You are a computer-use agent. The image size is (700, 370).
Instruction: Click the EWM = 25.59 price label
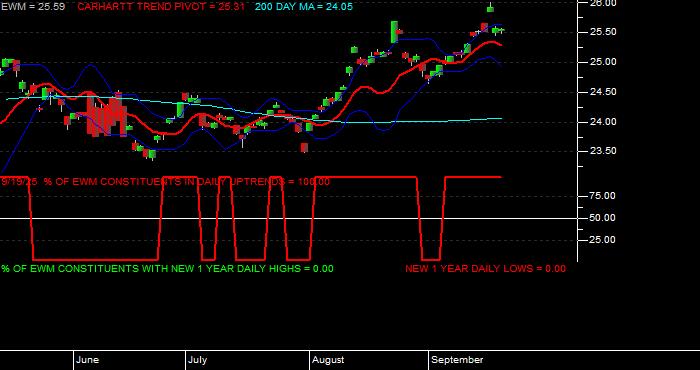point(33,7)
